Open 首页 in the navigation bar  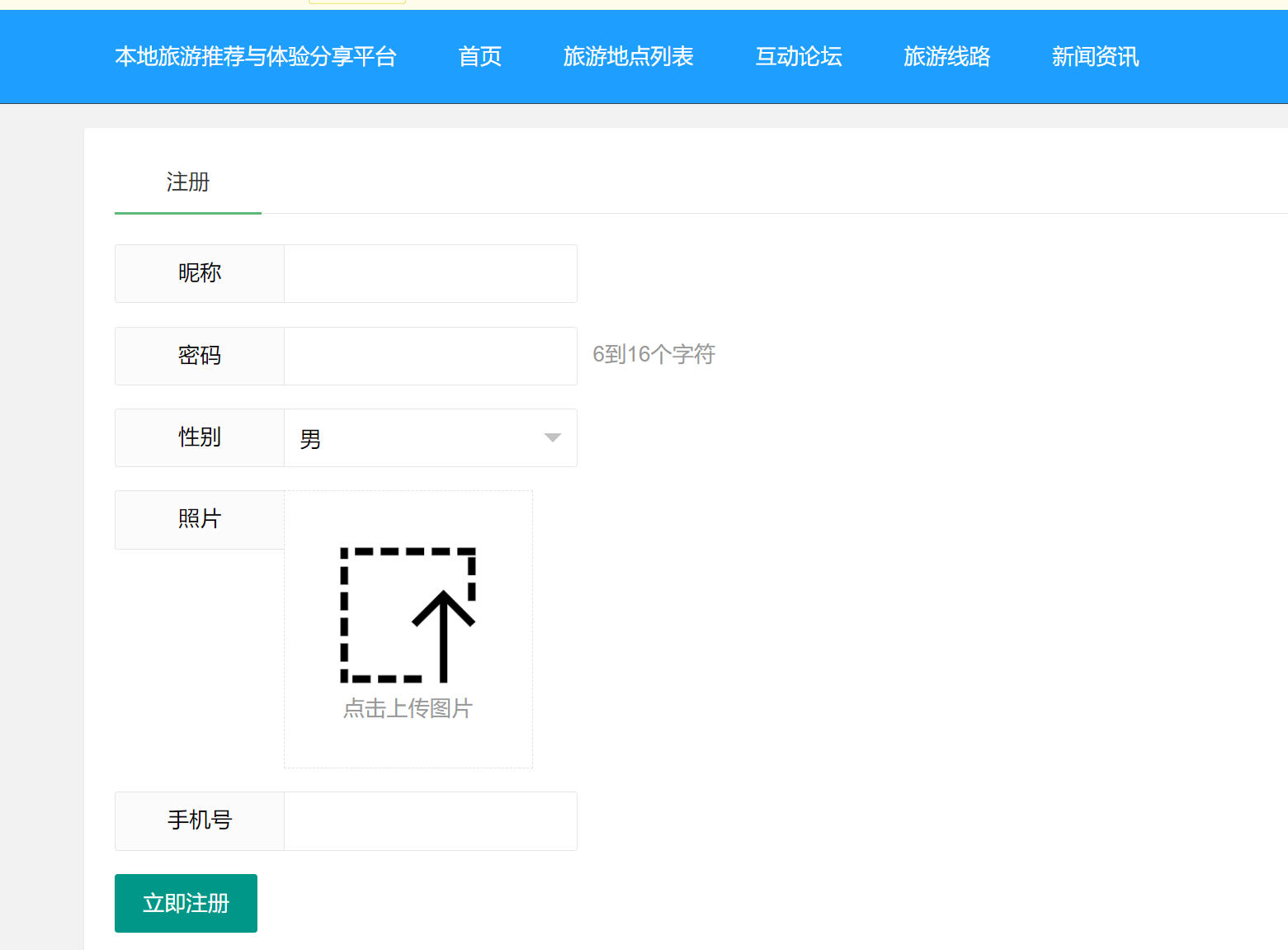point(479,57)
